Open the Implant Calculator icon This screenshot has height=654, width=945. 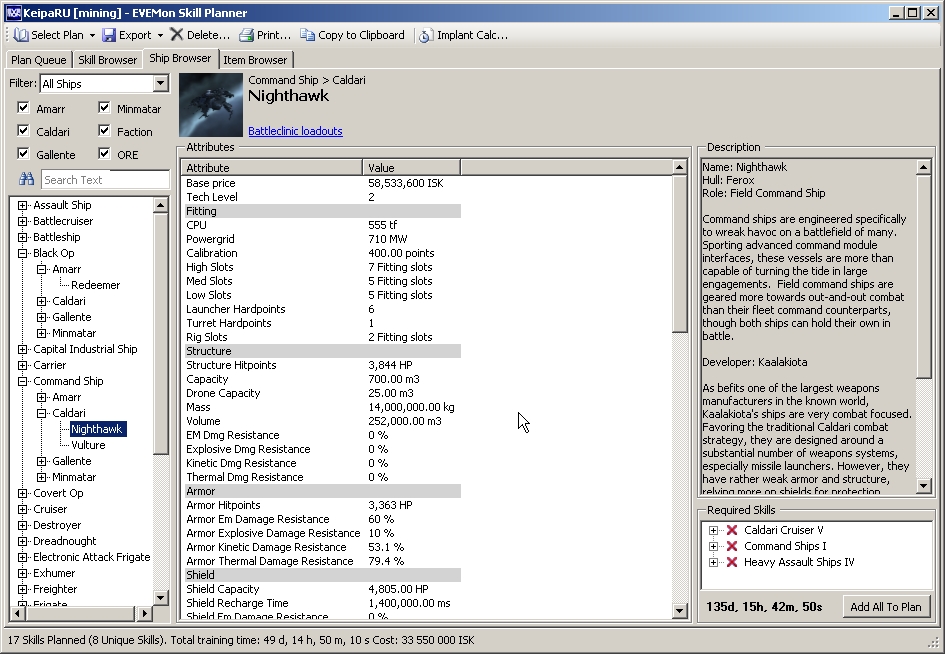[425, 35]
